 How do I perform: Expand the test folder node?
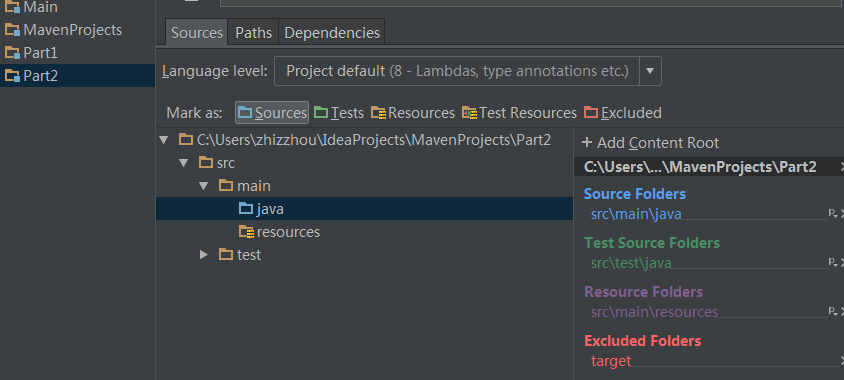(x=203, y=255)
